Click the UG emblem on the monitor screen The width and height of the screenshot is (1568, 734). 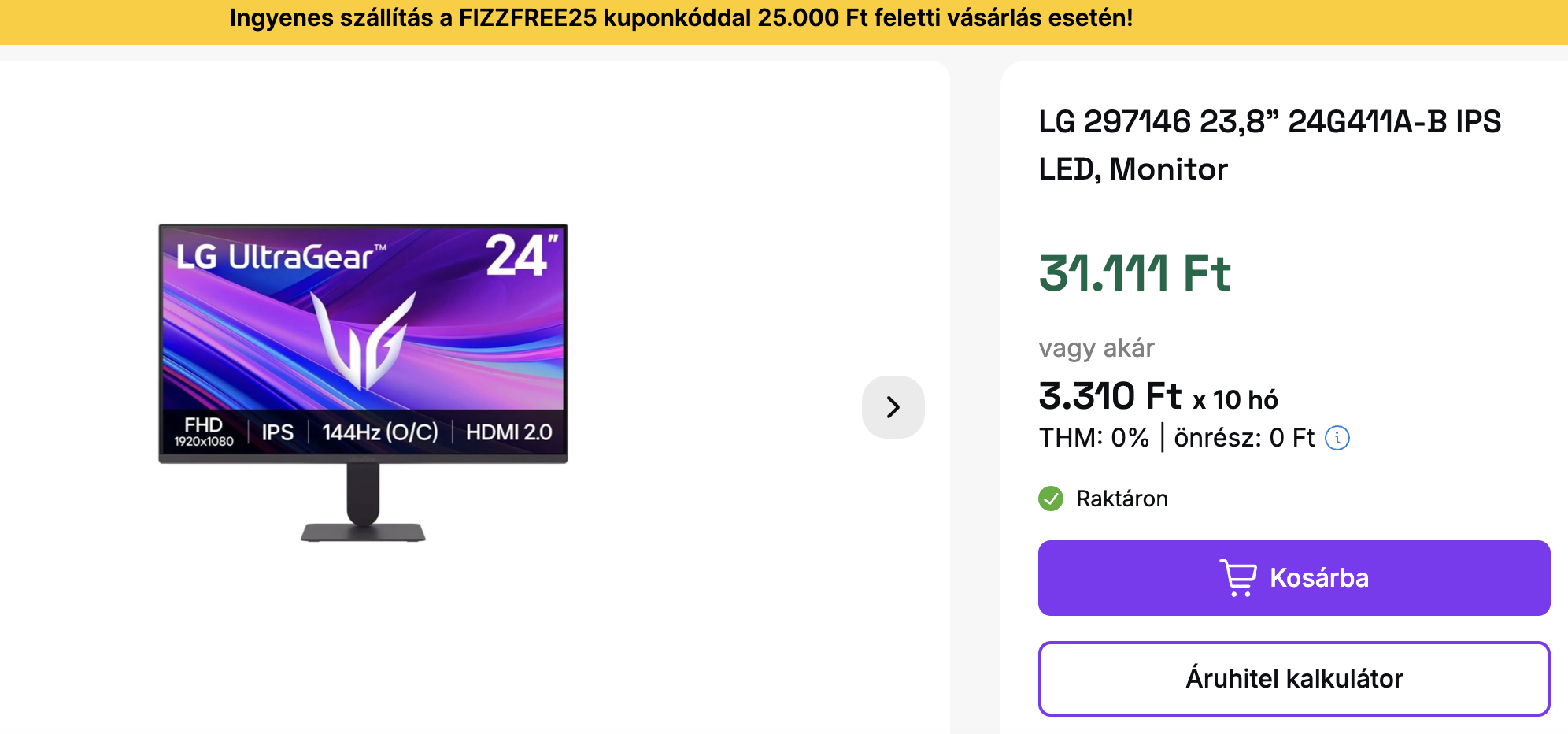(364, 340)
